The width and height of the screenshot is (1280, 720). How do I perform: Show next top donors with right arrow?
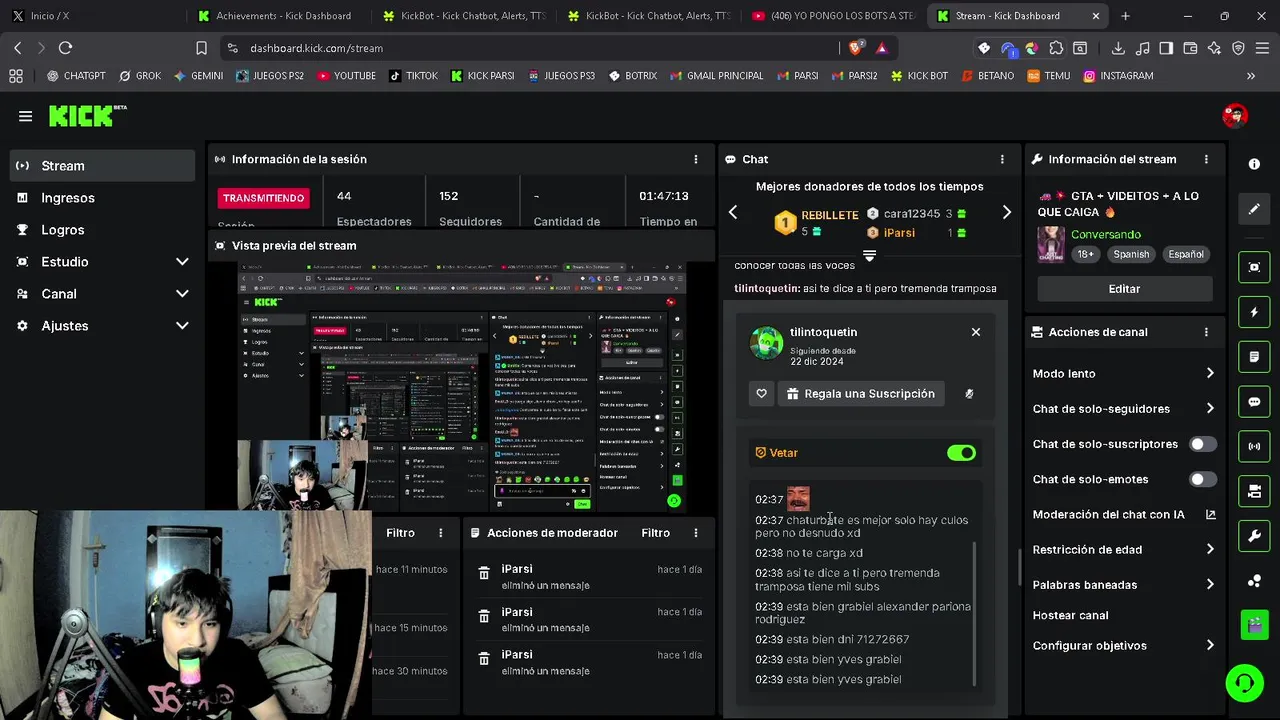pos(1006,212)
